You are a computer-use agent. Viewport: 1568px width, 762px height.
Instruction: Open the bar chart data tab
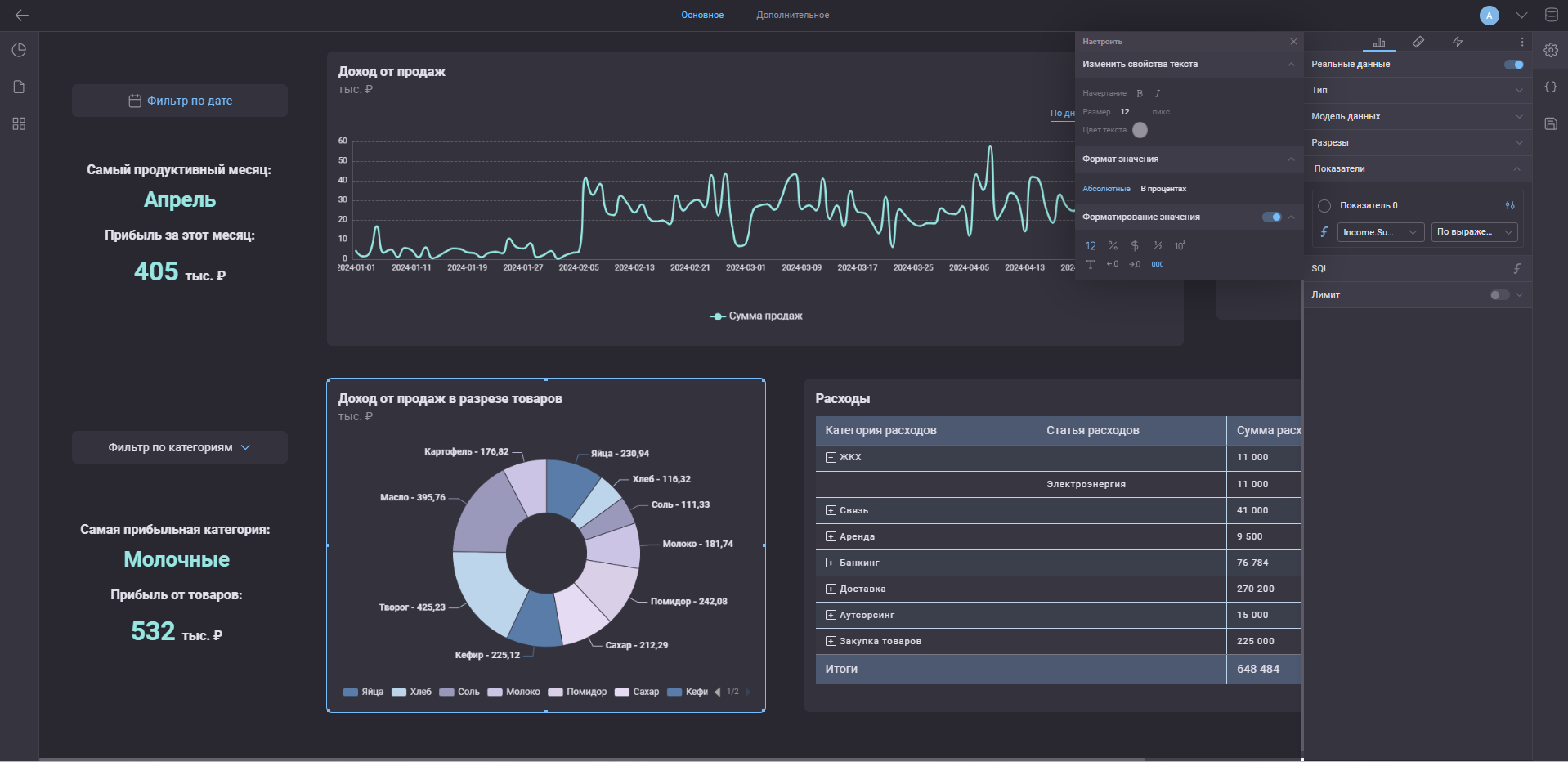(1379, 42)
